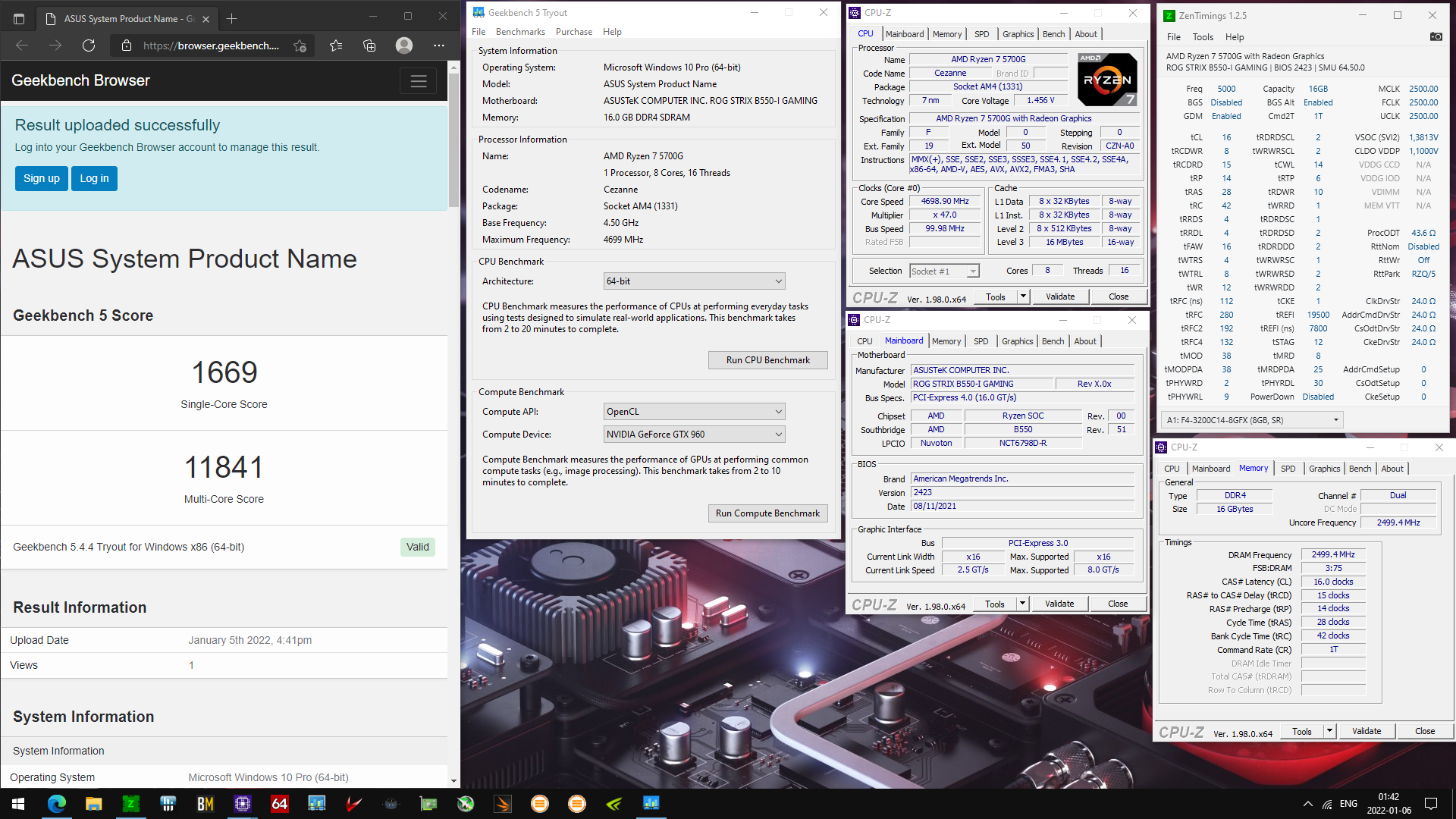Open the red AIDA64 taskbar icon

[279, 804]
